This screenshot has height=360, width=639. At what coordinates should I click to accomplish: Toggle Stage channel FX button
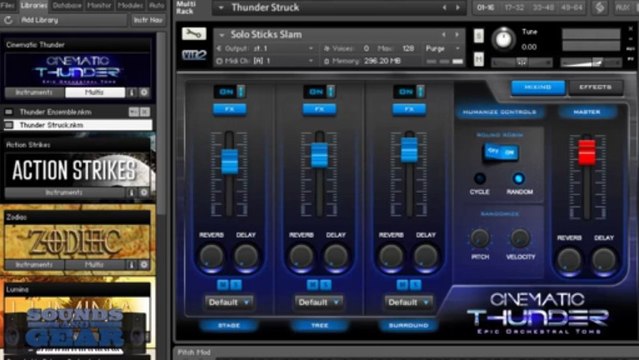point(229,109)
